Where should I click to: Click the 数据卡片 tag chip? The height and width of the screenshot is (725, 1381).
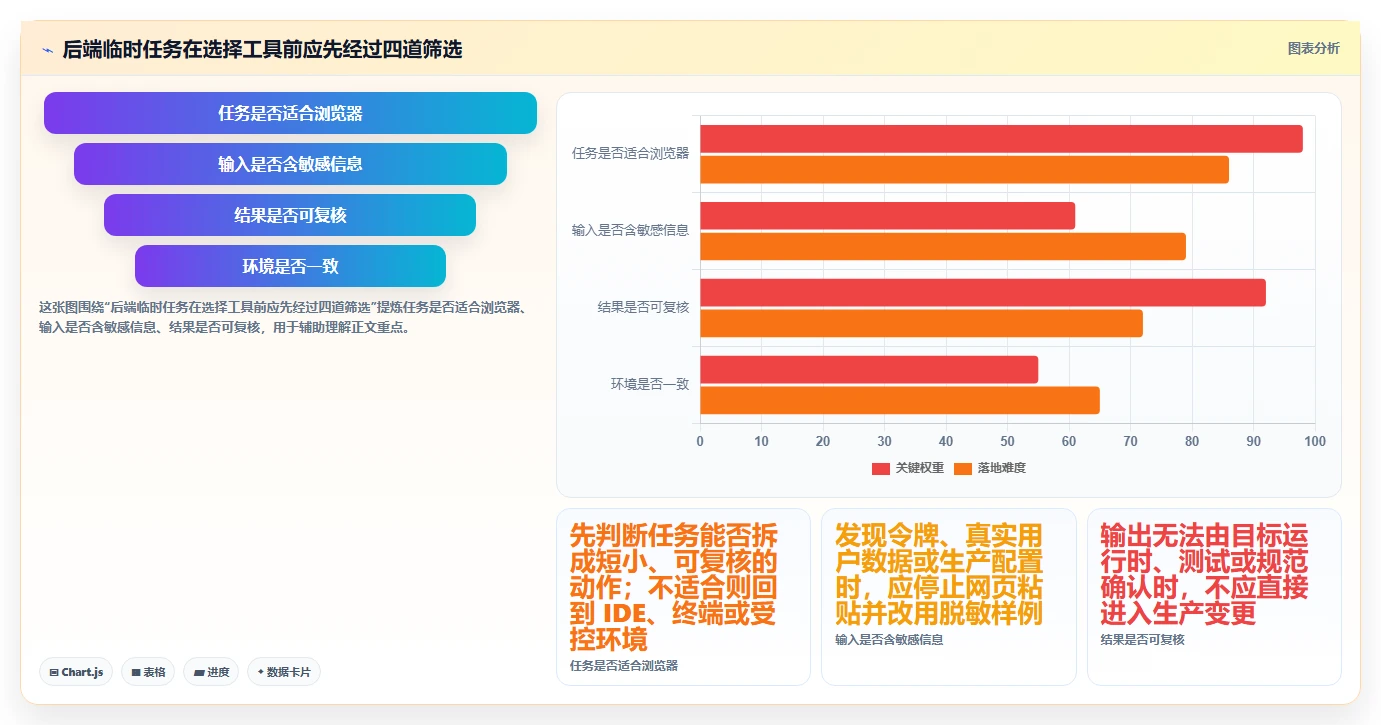tap(284, 672)
